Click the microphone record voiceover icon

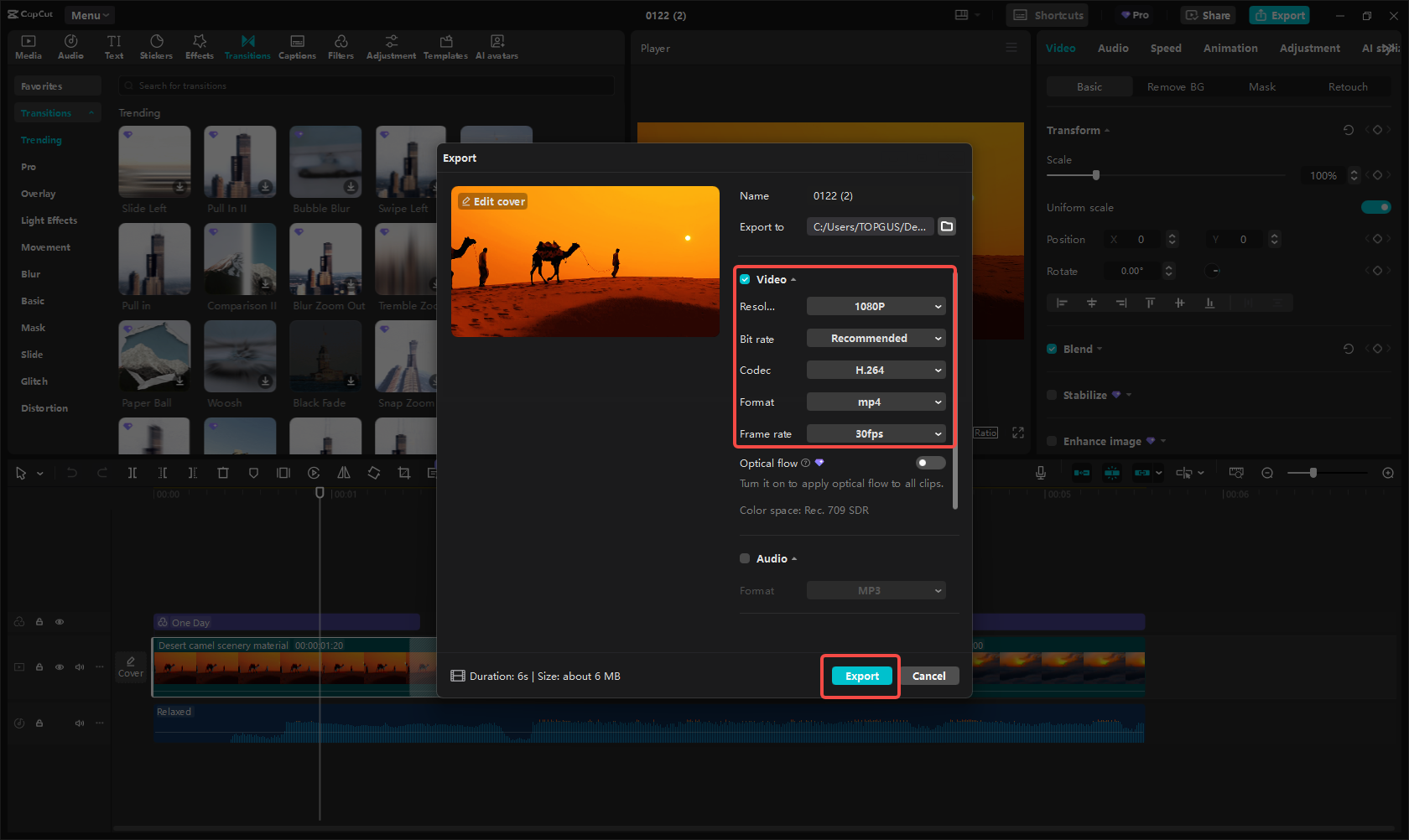pos(1040,473)
